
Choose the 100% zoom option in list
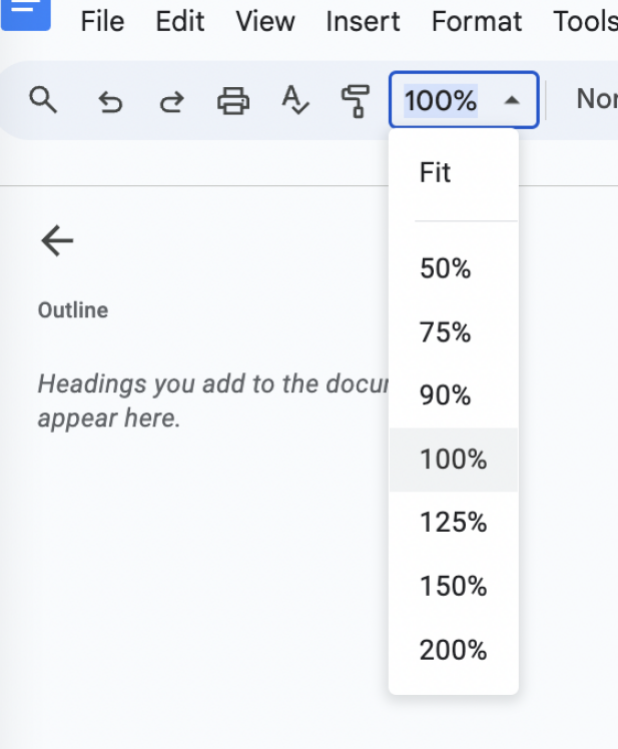point(454,460)
